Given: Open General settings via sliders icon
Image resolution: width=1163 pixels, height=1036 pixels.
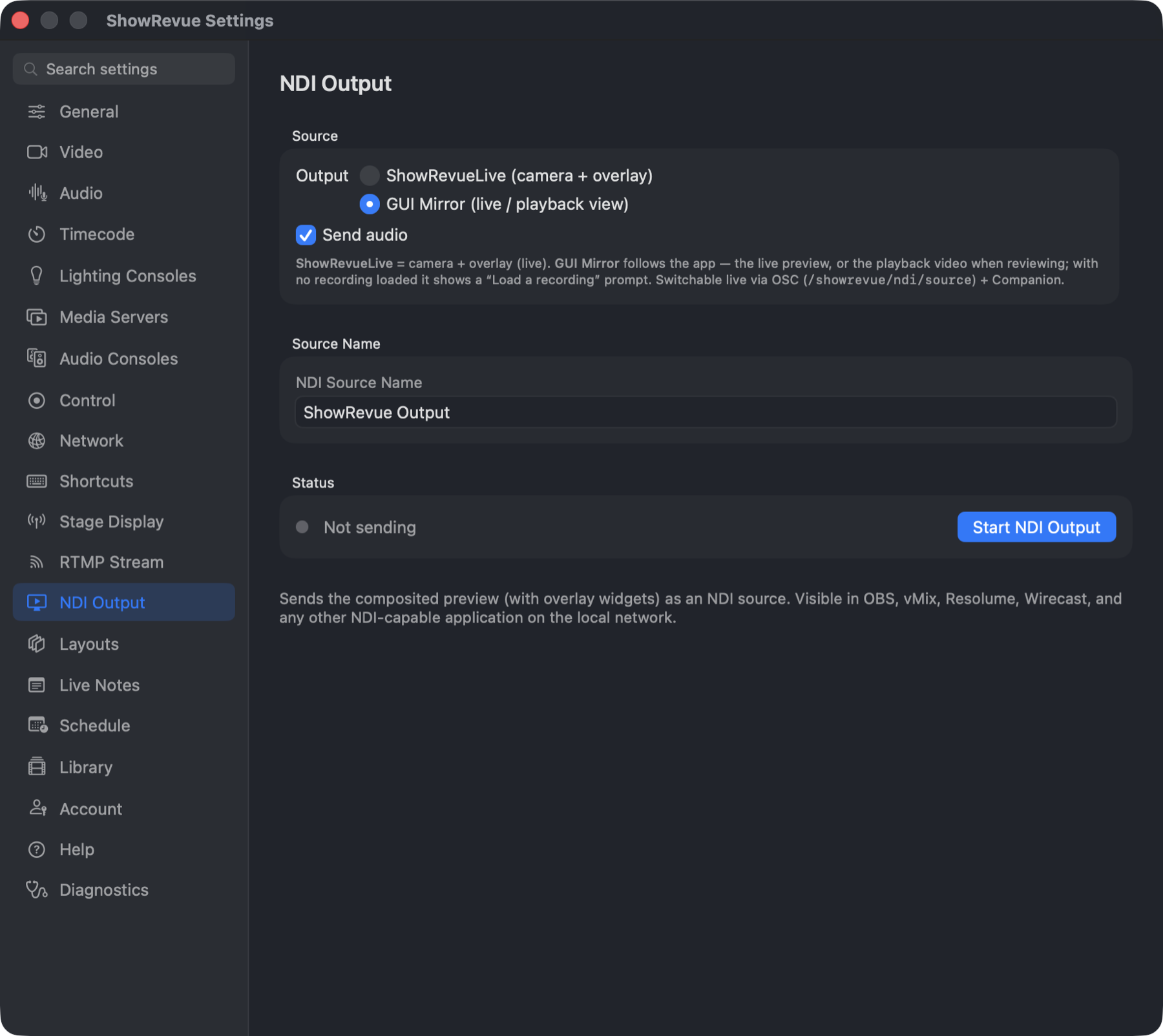Looking at the screenshot, I should (x=37, y=112).
